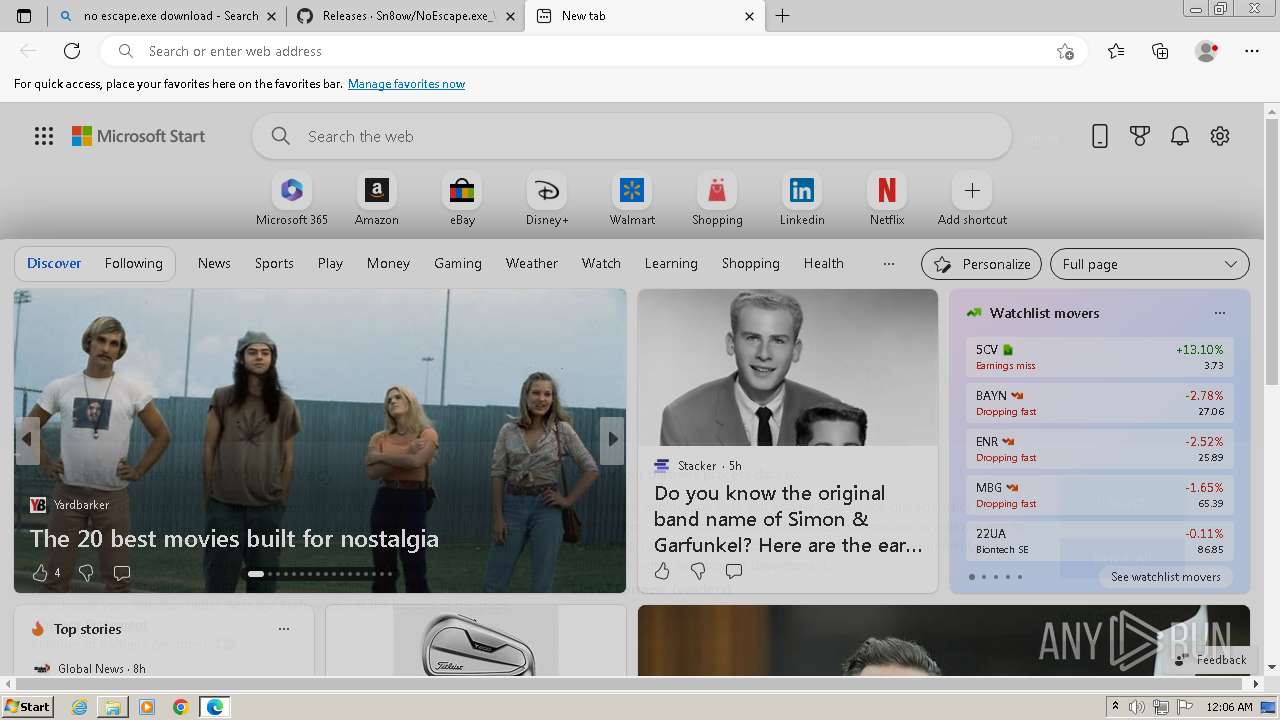Open page settings gear icon
The width and height of the screenshot is (1280, 720).
pyautogui.click(x=1220, y=136)
